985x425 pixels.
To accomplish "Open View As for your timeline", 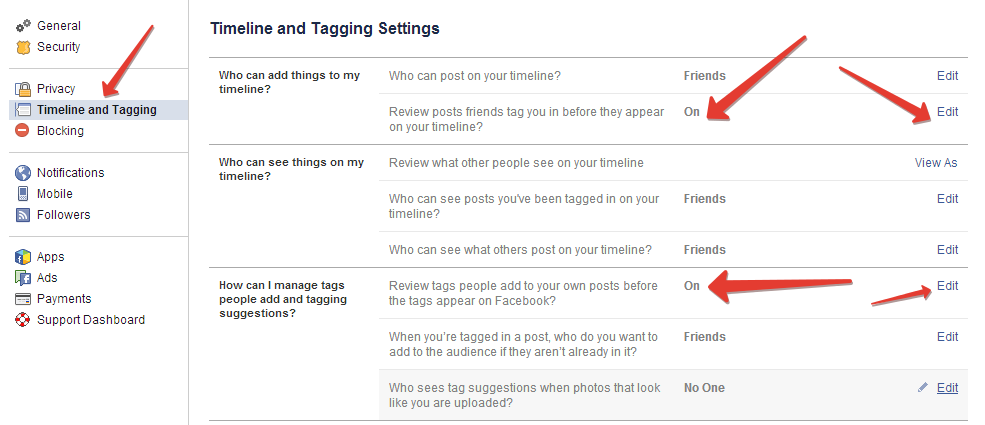I will click(936, 163).
